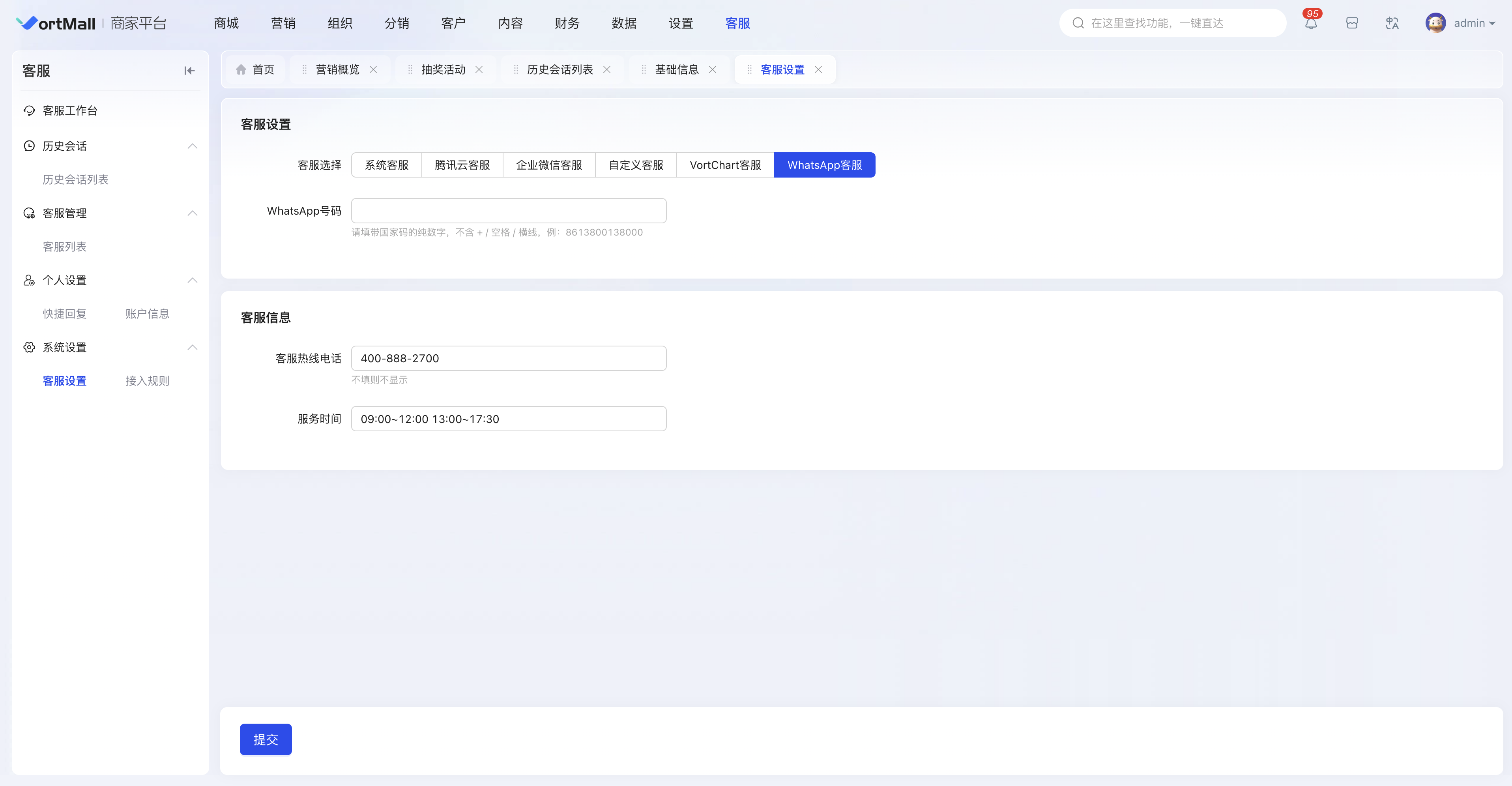
Task: Collapse the 历史会话 menu group
Action: 192,146
